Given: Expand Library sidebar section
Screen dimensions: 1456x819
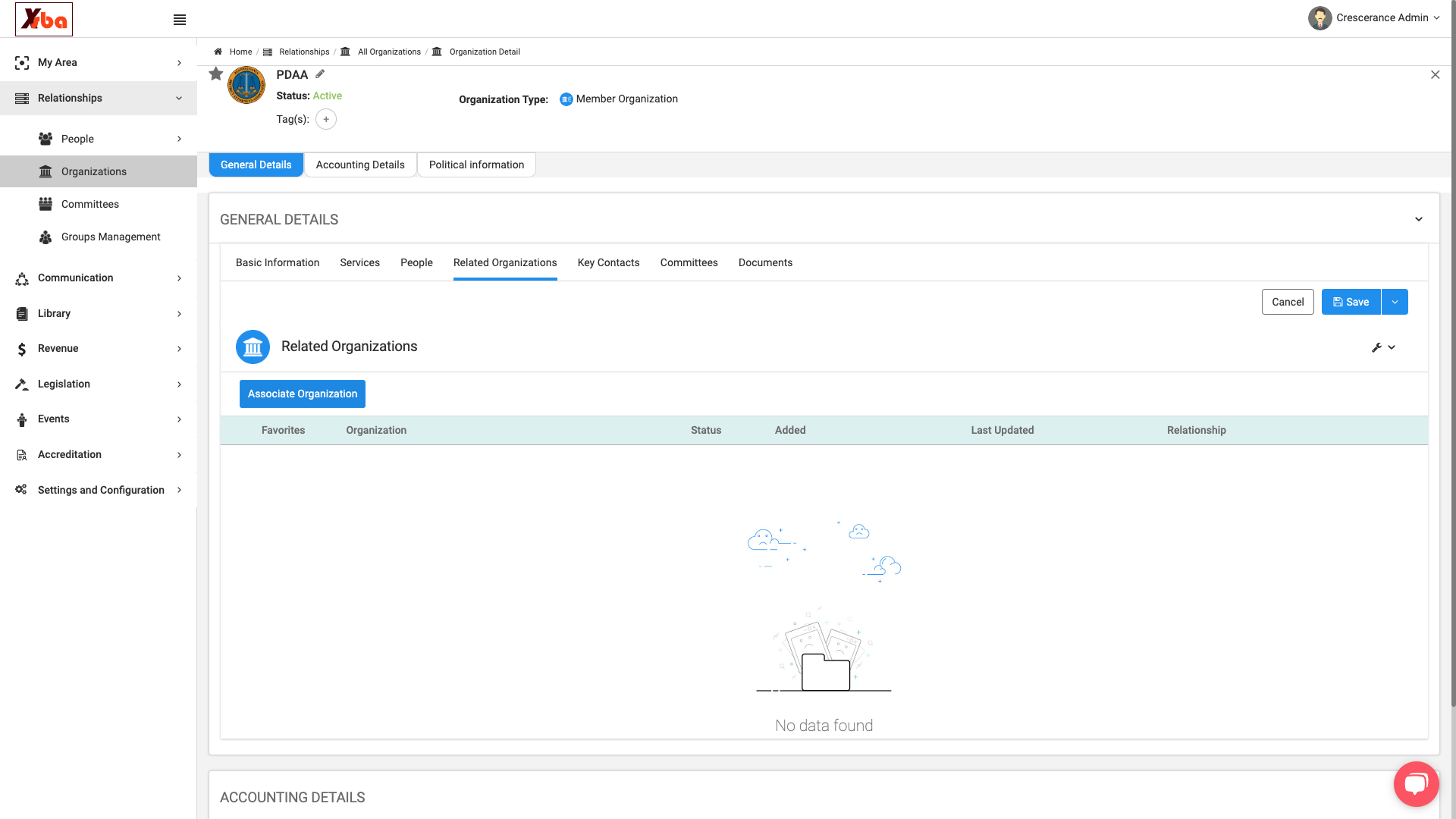Looking at the screenshot, I should (99, 313).
